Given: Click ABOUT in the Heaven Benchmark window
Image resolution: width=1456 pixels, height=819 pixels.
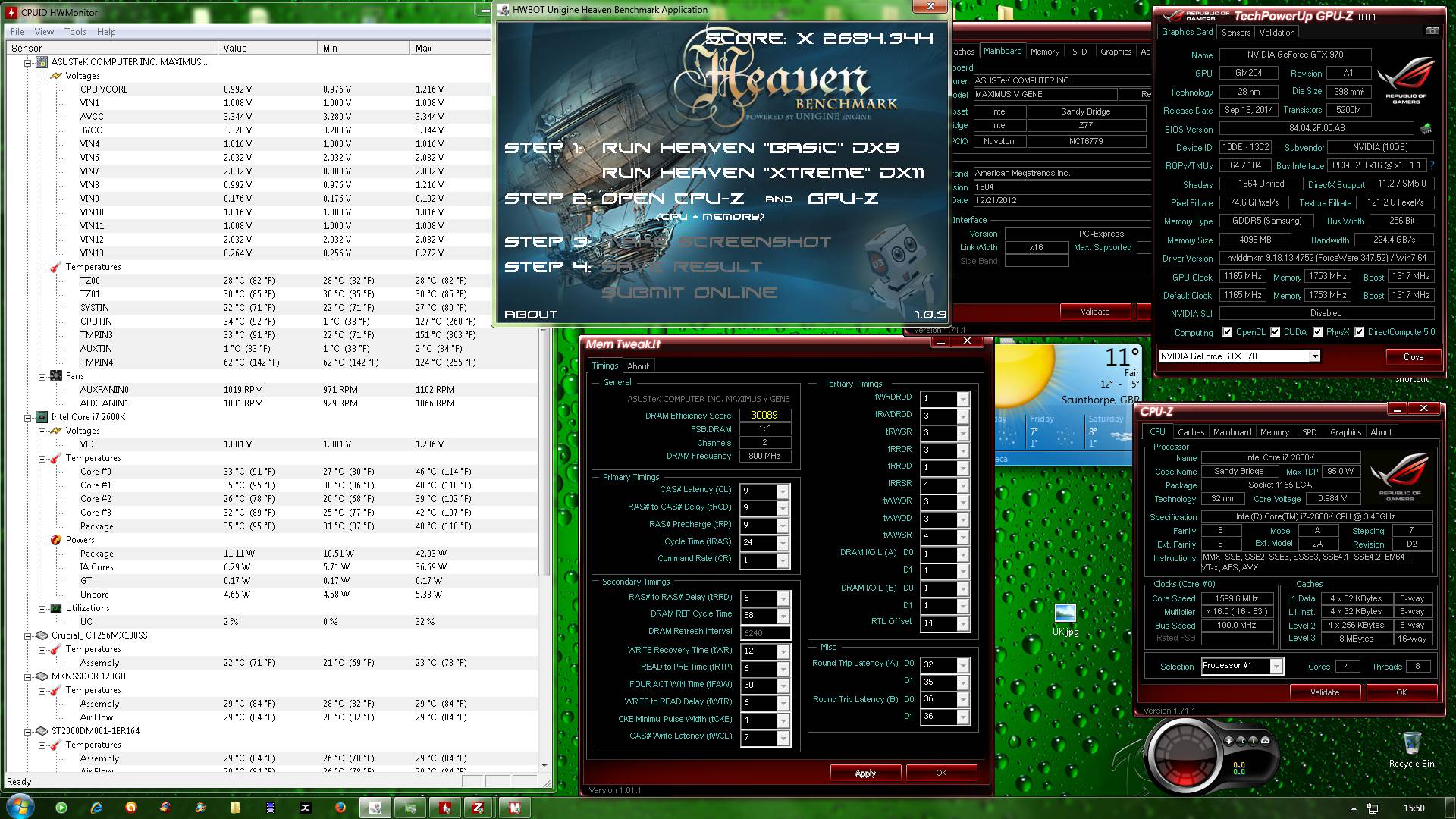Looking at the screenshot, I should (531, 315).
